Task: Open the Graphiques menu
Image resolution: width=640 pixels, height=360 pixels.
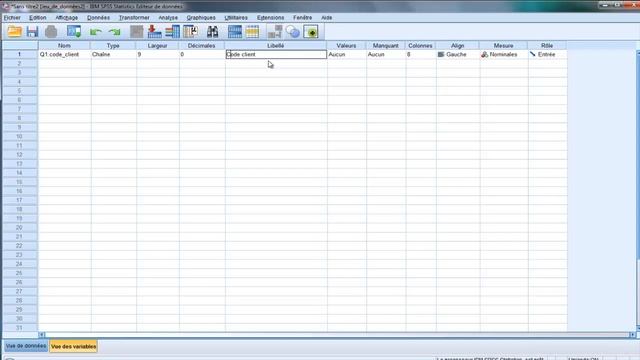Action: coord(201,18)
